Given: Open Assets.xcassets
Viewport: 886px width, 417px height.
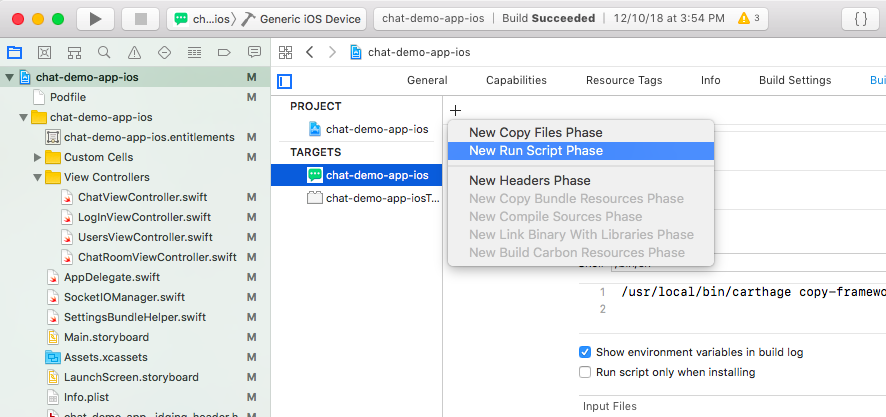Looking at the screenshot, I should 106,357.
